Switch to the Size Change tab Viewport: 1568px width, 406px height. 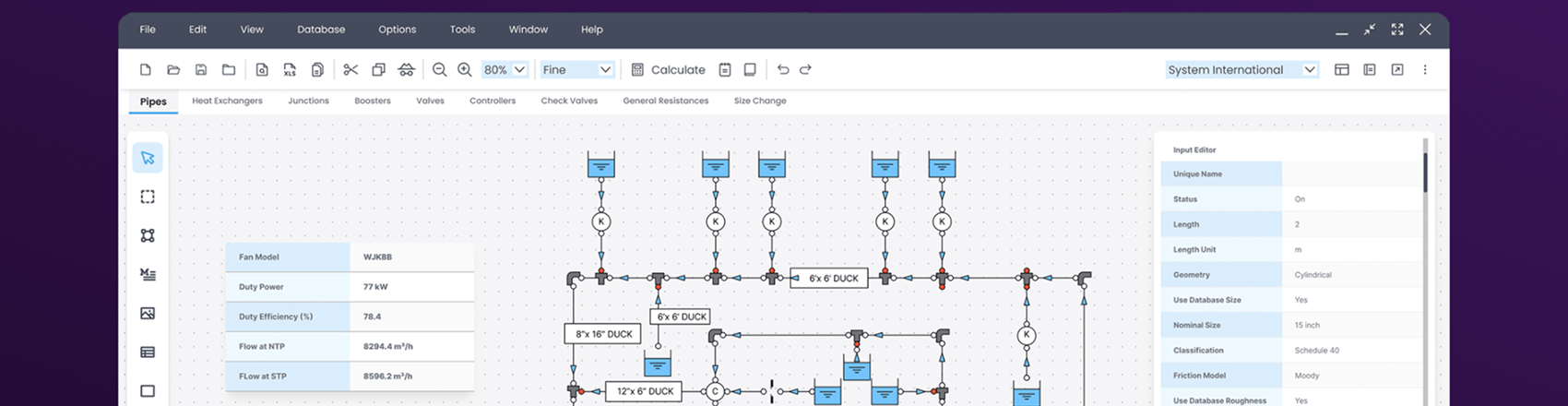(x=760, y=101)
